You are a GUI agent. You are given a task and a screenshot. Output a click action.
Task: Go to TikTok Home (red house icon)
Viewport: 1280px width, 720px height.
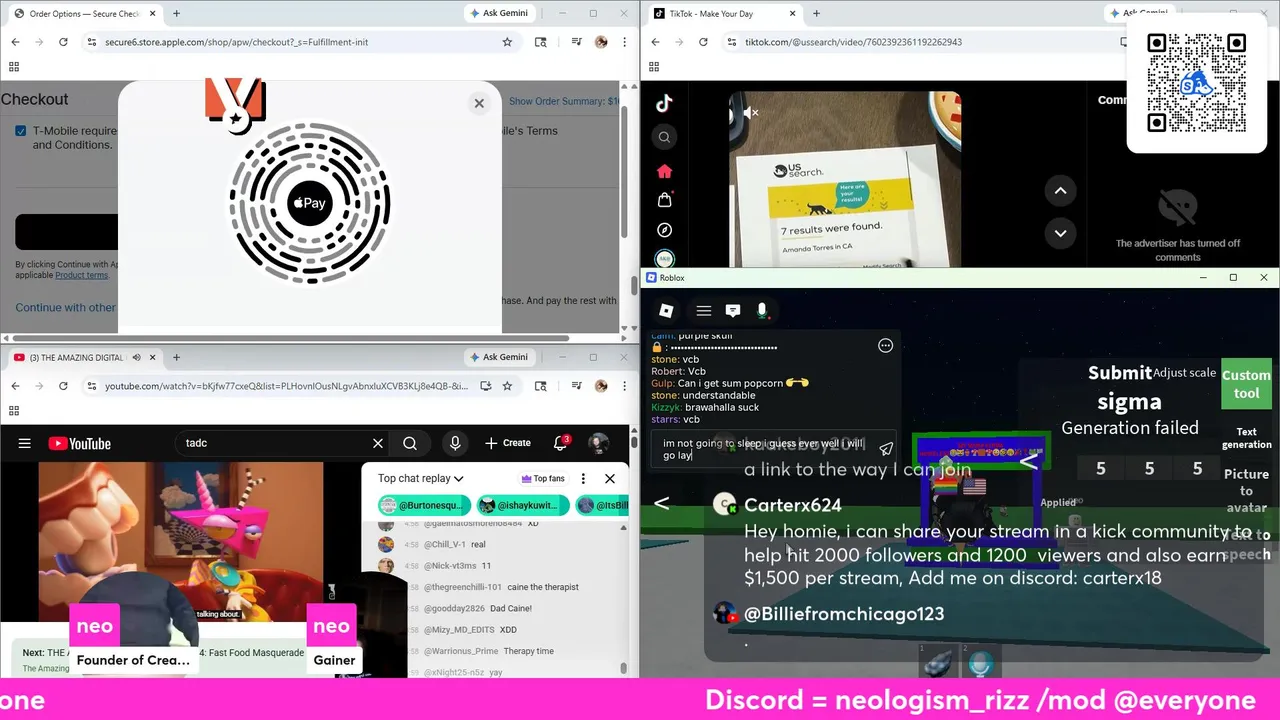tap(664, 171)
